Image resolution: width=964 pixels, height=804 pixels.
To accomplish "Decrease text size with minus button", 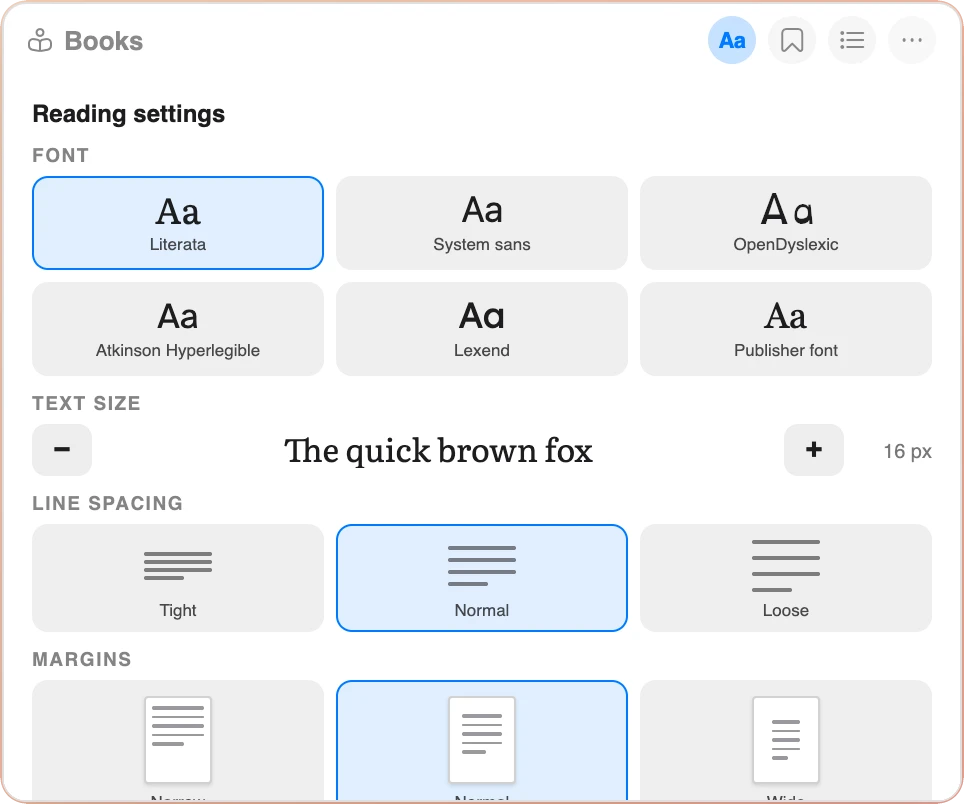I will coord(62,450).
